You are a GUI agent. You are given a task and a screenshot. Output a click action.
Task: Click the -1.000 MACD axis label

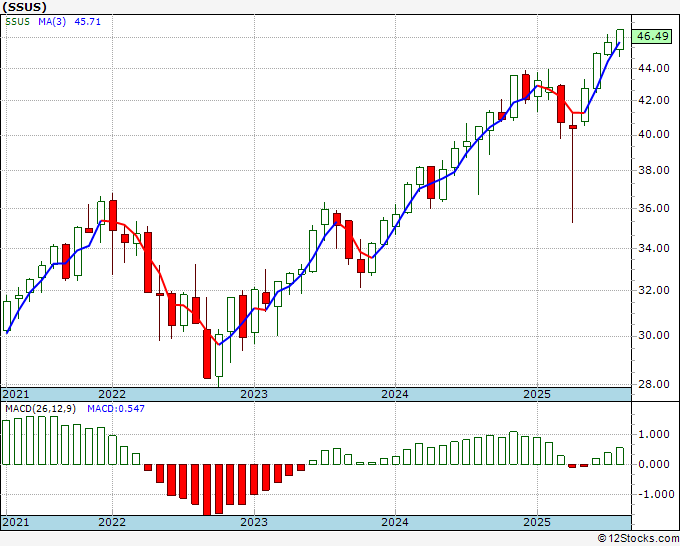point(655,494)
